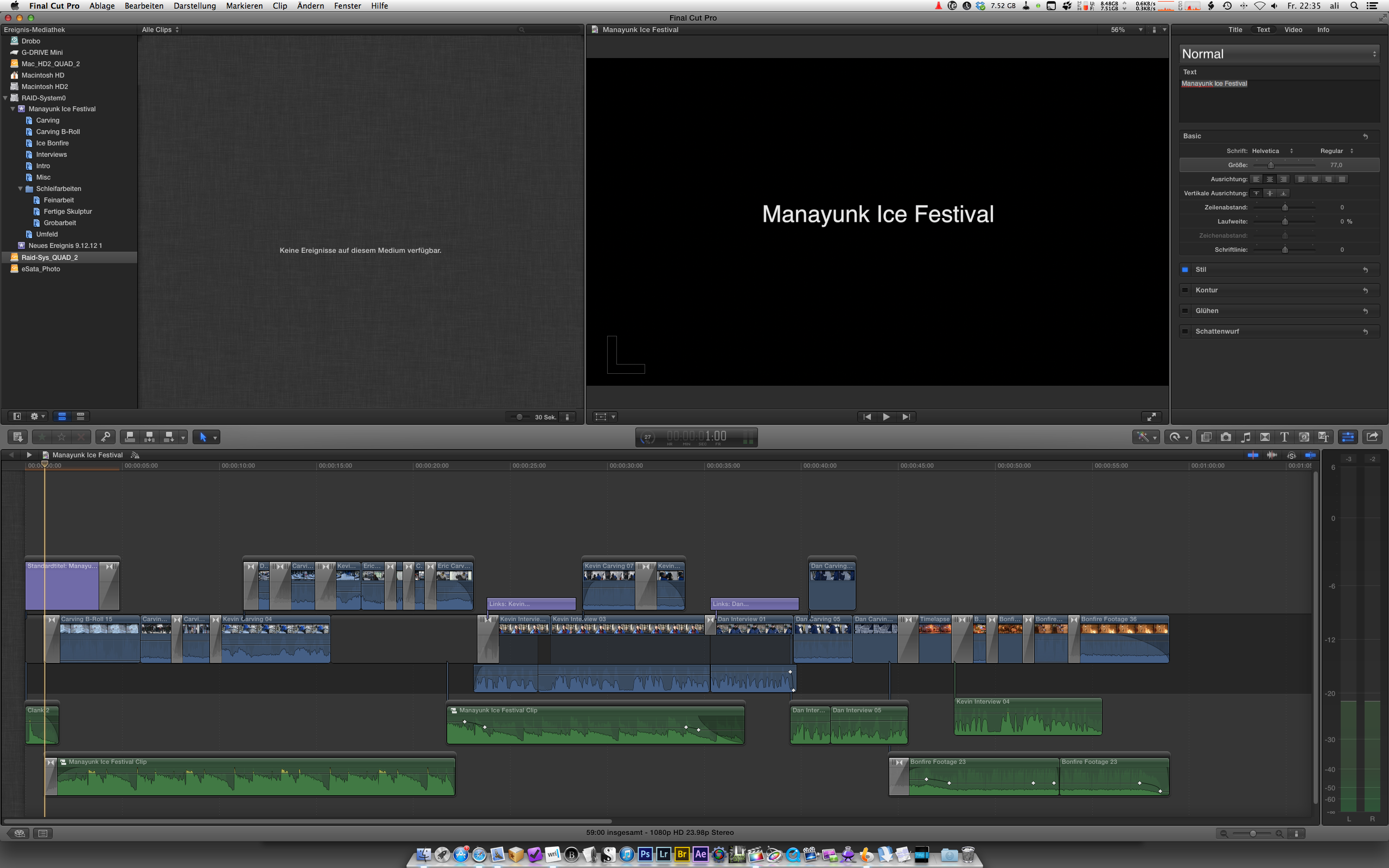Toggle timeline snapping button

(1310, 455)
